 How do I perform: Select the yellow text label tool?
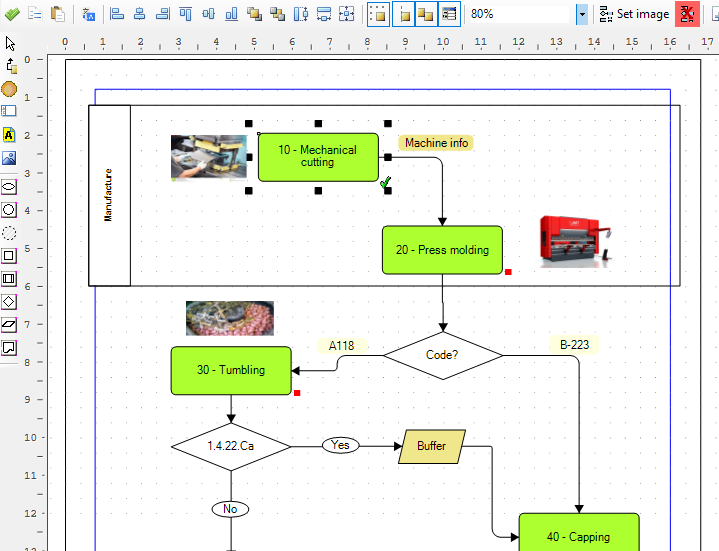pos(9,135)
